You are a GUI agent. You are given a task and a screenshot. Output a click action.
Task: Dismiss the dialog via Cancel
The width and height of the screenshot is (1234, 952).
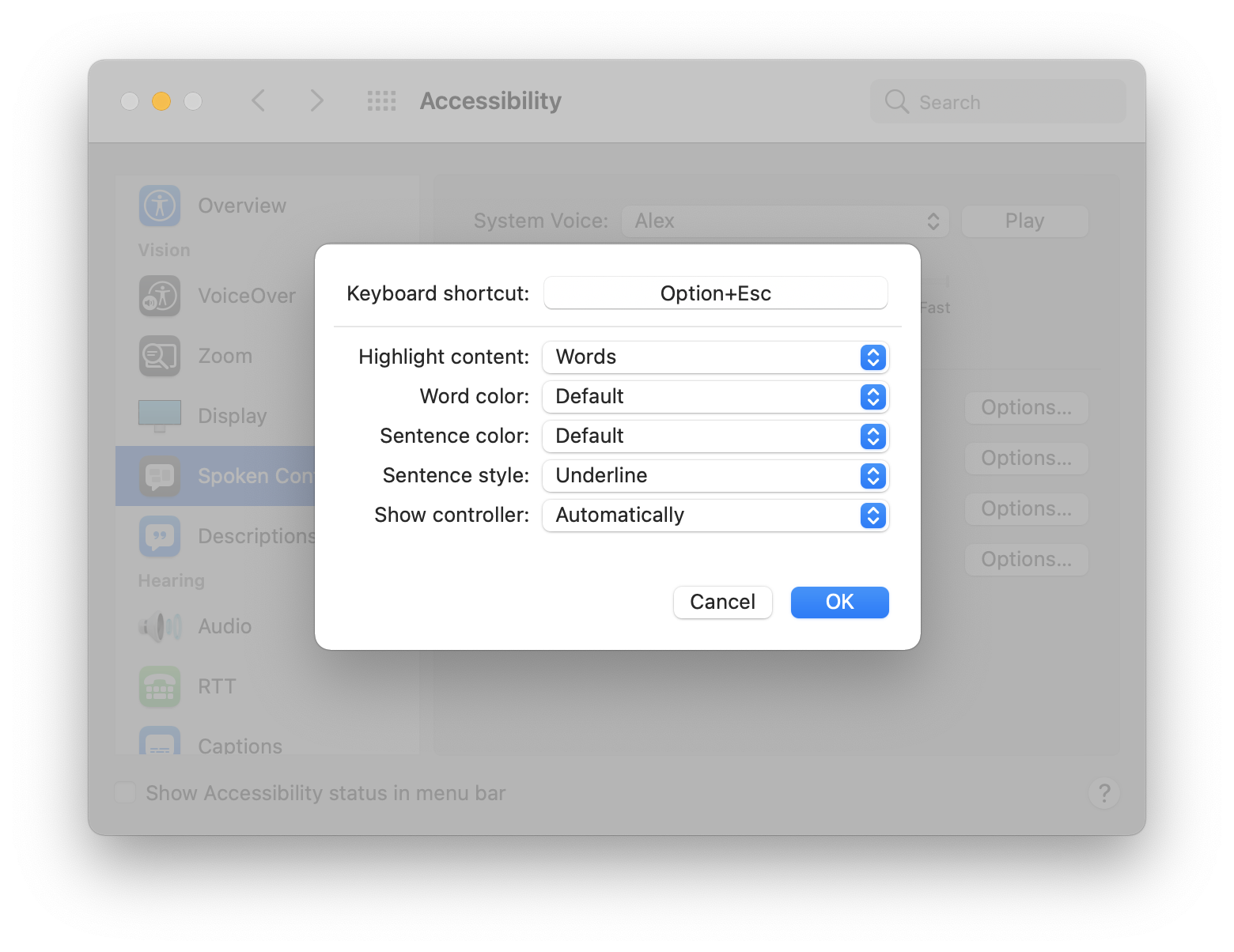point(721,602)
